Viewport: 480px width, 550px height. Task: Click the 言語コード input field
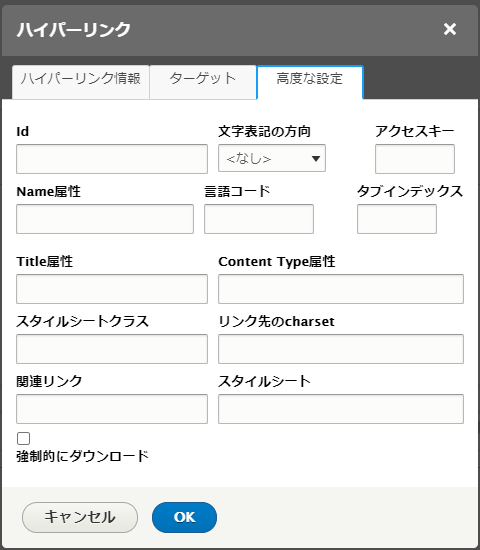click(259, 219)
